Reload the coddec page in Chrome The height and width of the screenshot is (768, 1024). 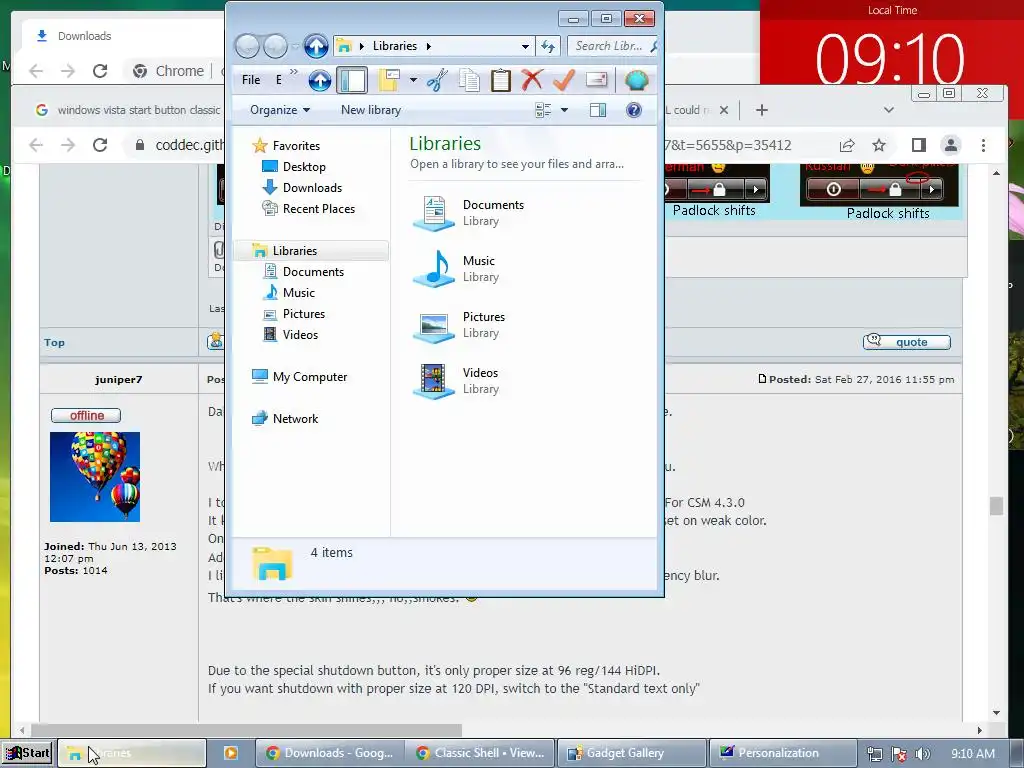pyautogui.click(x=100, y=145)
